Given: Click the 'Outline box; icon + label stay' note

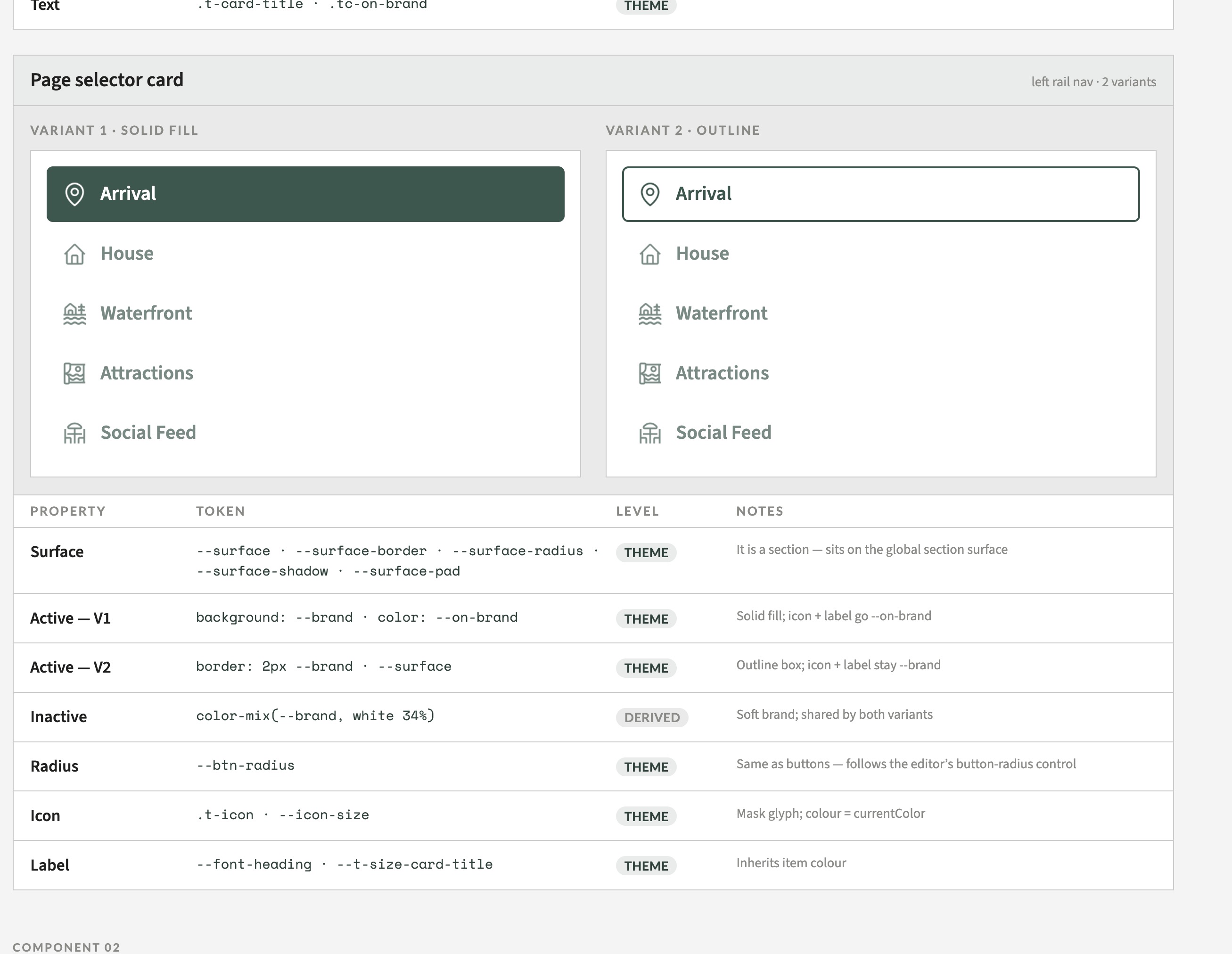Looking at the screenshot, I should [x=838, y=665].
